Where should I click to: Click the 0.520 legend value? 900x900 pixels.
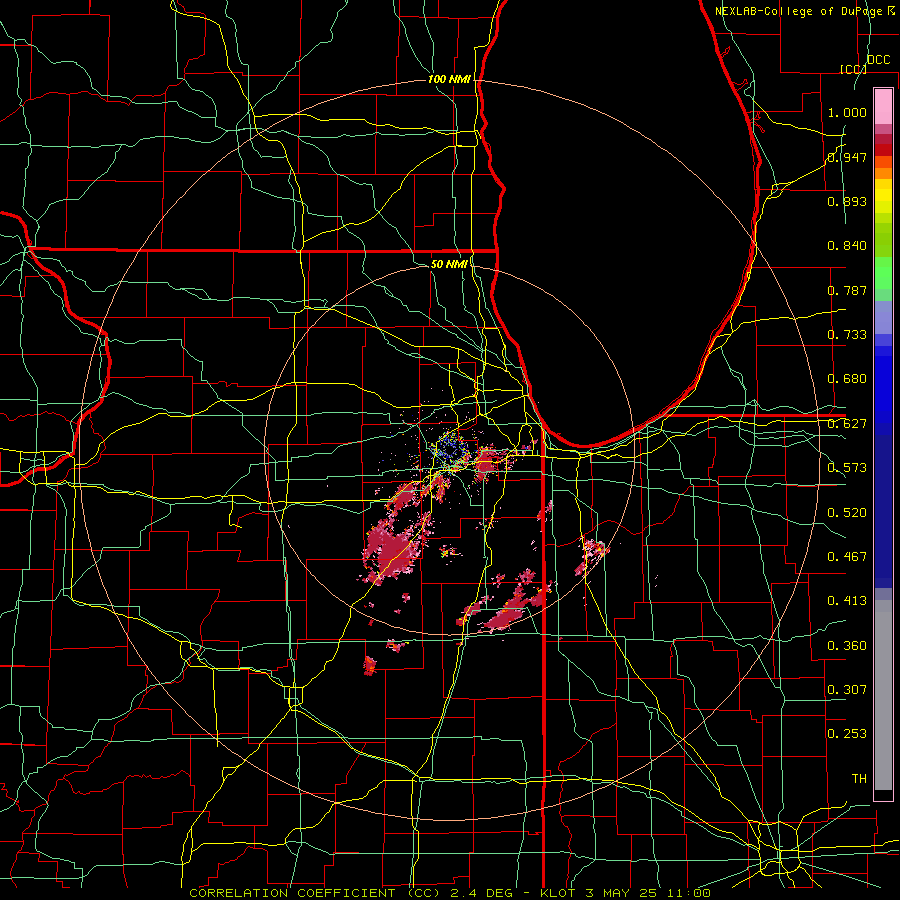(x=847, y=513)
